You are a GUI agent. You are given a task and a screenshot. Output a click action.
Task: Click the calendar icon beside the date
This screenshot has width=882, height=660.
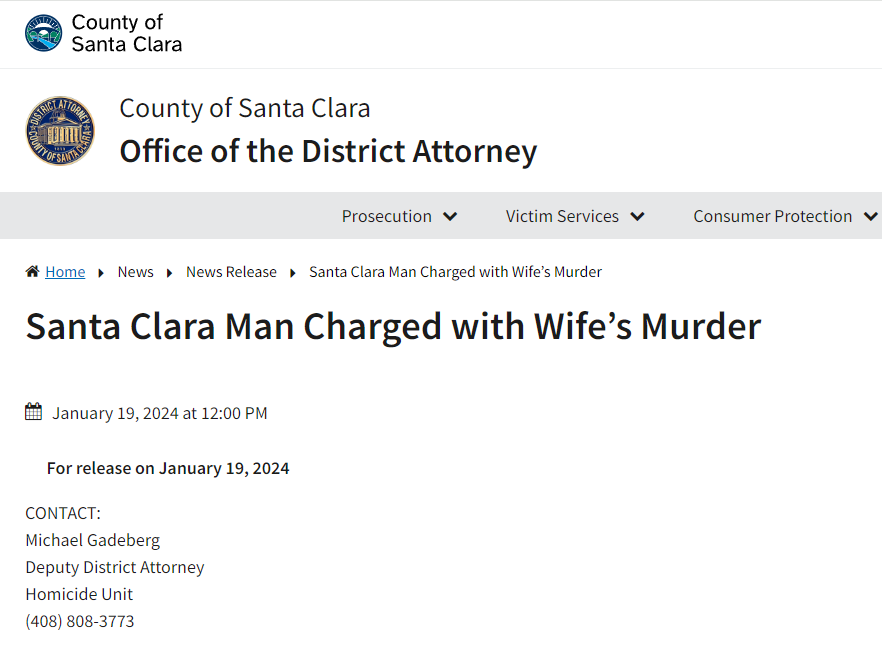click(34, 412)
